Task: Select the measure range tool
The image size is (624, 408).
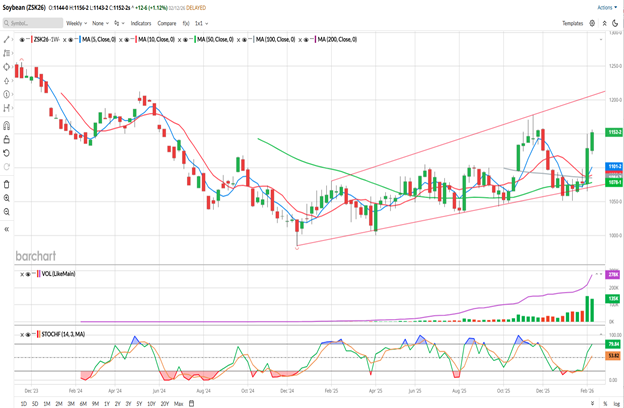Action: click(x=6, y=108)
